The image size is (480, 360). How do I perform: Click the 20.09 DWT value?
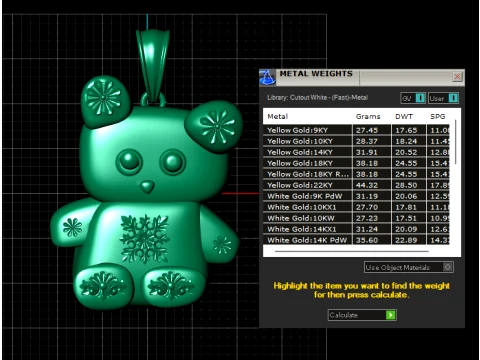[x=406, y=229]
